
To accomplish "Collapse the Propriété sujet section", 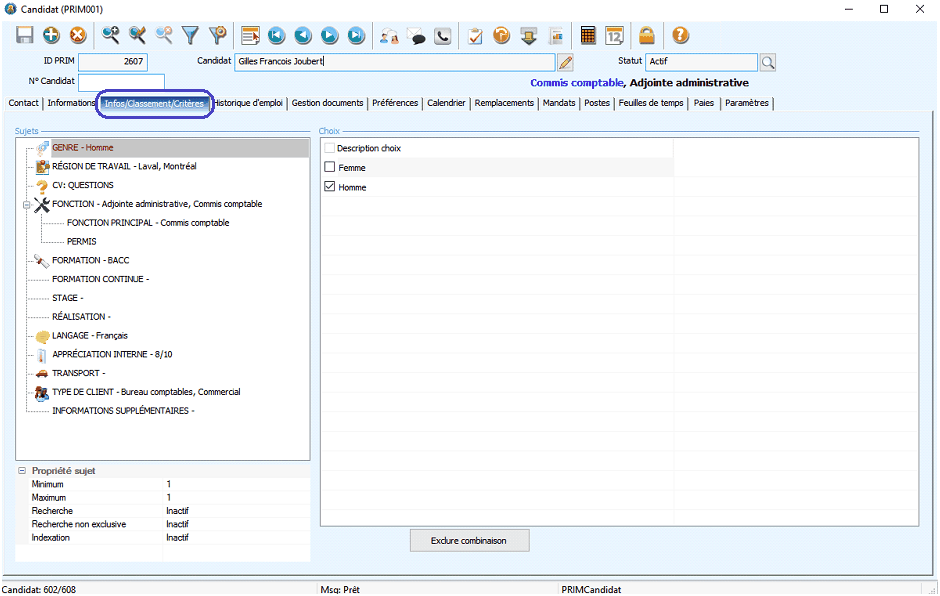I will [22, 470].
